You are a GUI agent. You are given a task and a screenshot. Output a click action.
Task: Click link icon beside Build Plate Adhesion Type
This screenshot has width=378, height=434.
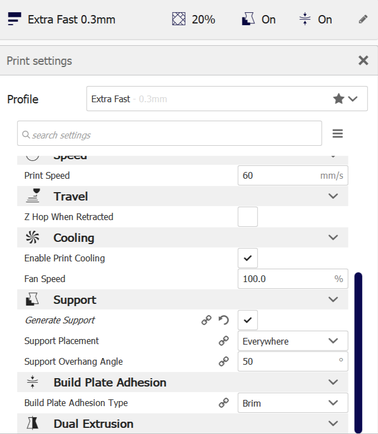pos(224,403)
